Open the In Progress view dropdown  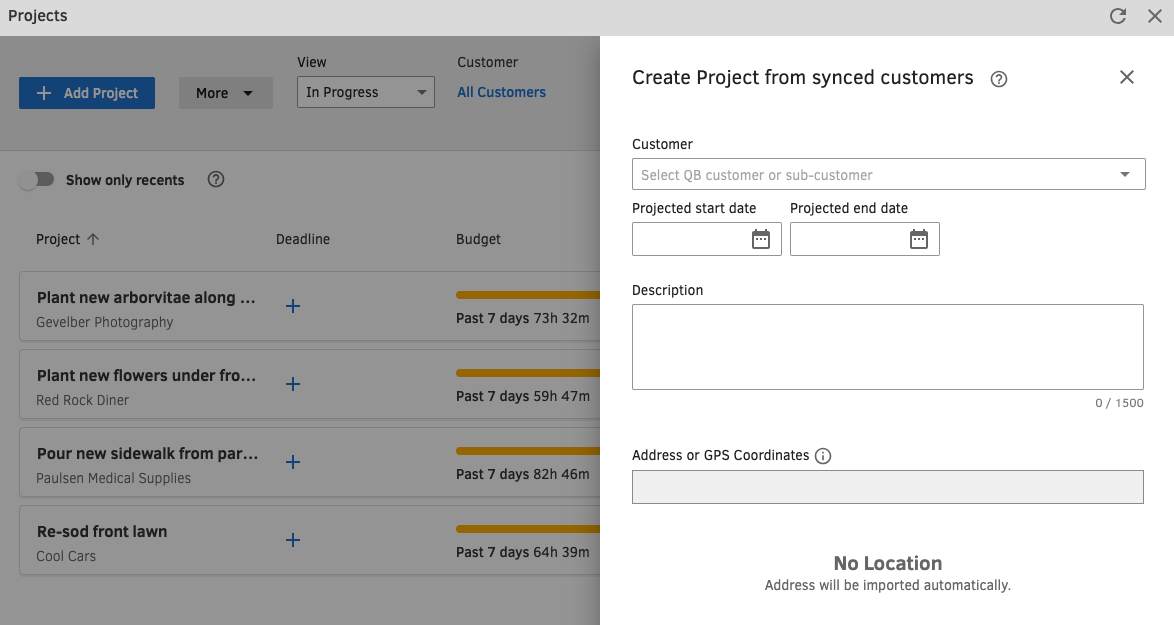click(366, 92)
